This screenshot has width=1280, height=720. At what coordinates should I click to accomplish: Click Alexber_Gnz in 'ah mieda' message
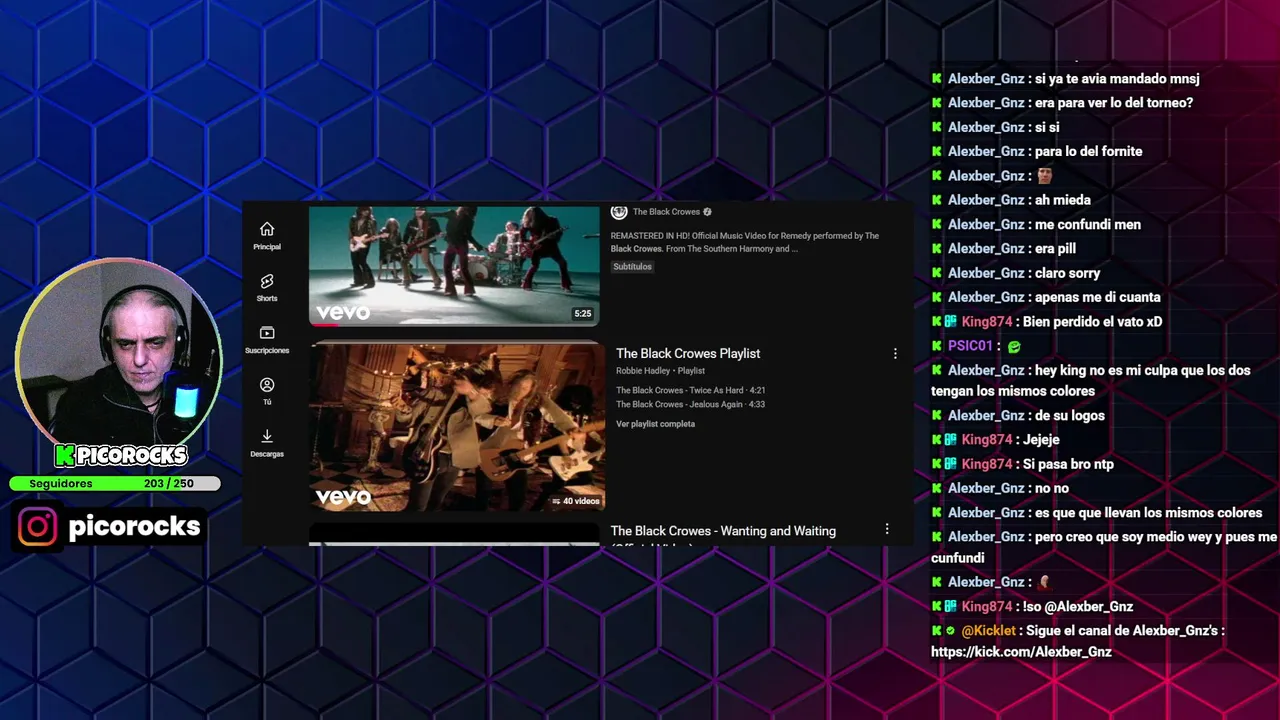tap(986, 200)
